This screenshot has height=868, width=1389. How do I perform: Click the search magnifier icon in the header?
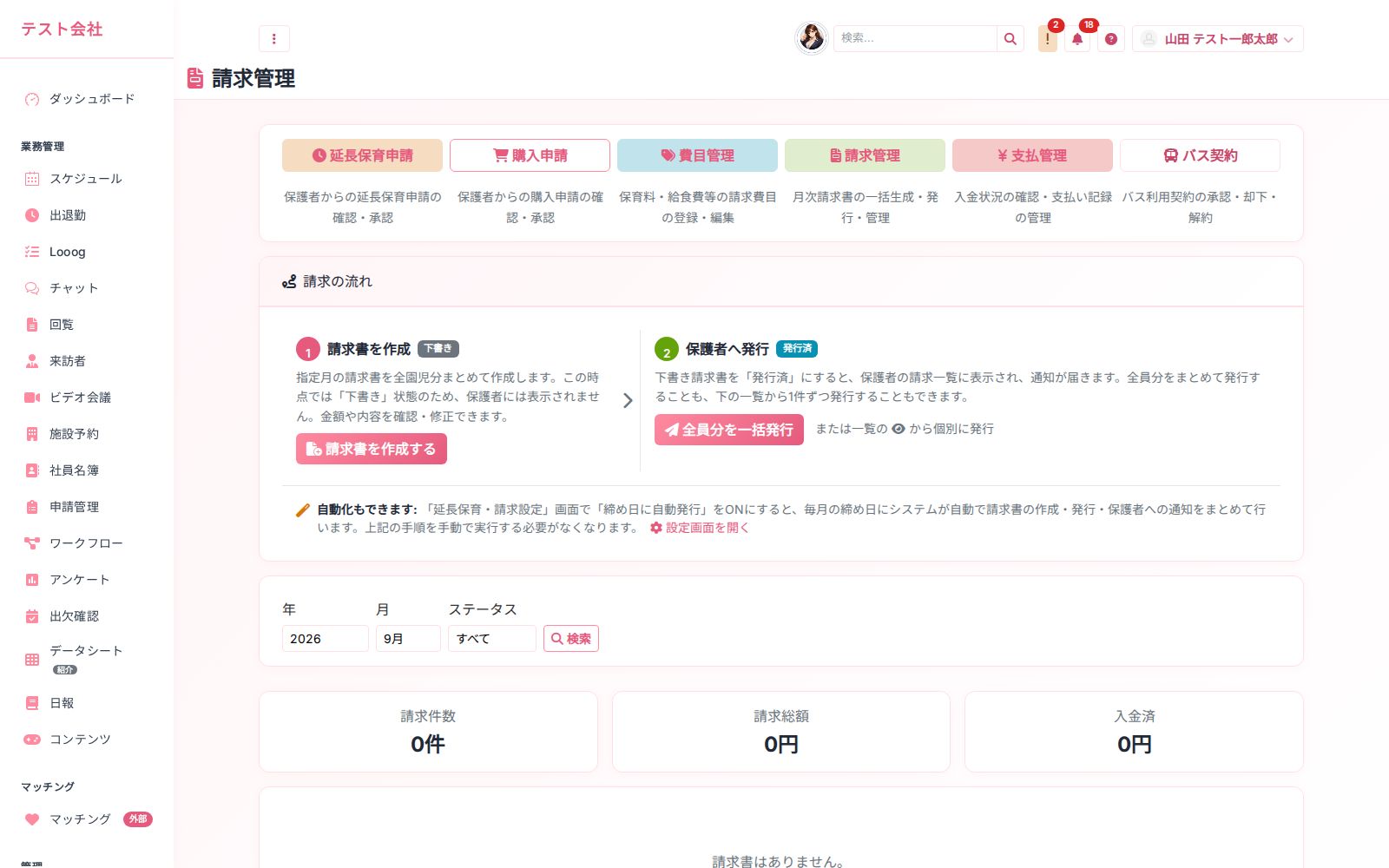tap(1010, 38)
